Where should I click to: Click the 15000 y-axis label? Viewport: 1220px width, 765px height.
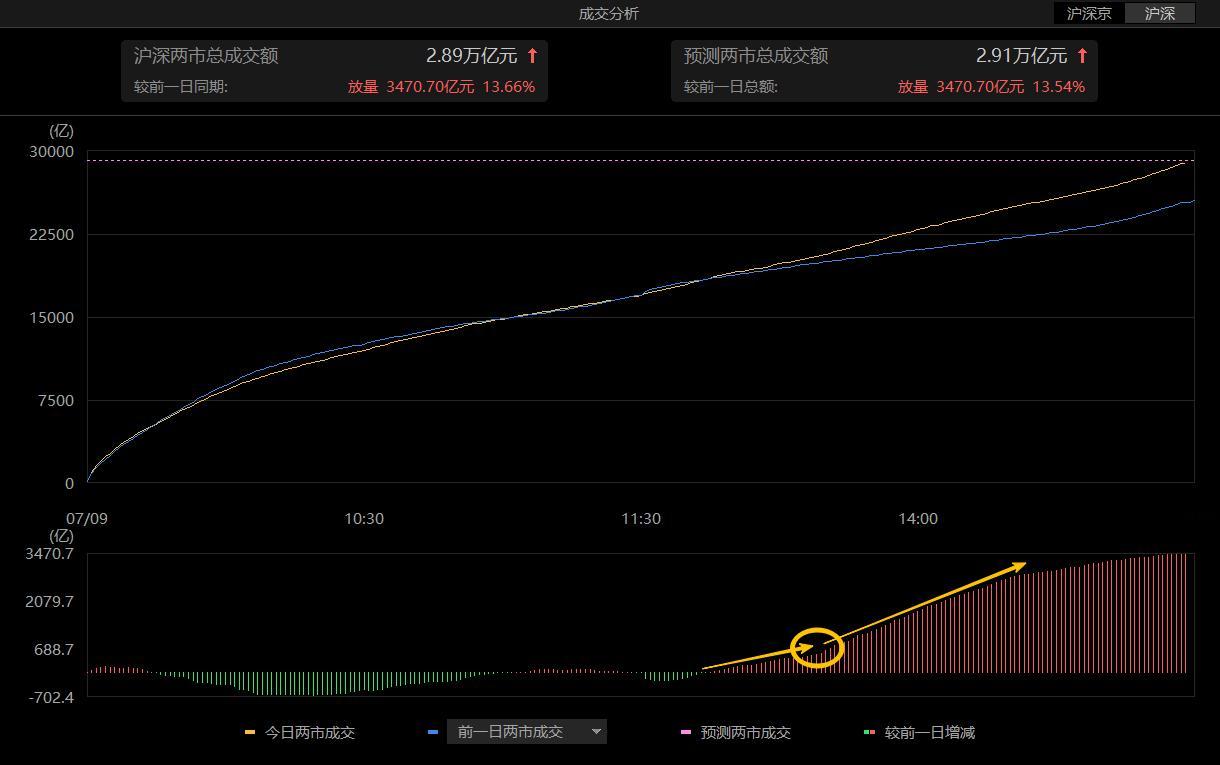point(52,318)
